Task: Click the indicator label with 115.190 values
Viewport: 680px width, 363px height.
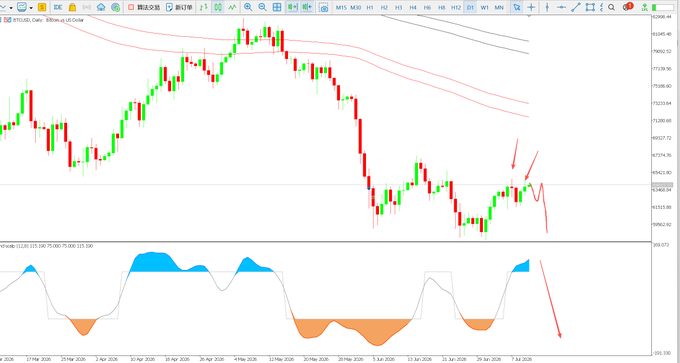Action: tap(46, 246)
